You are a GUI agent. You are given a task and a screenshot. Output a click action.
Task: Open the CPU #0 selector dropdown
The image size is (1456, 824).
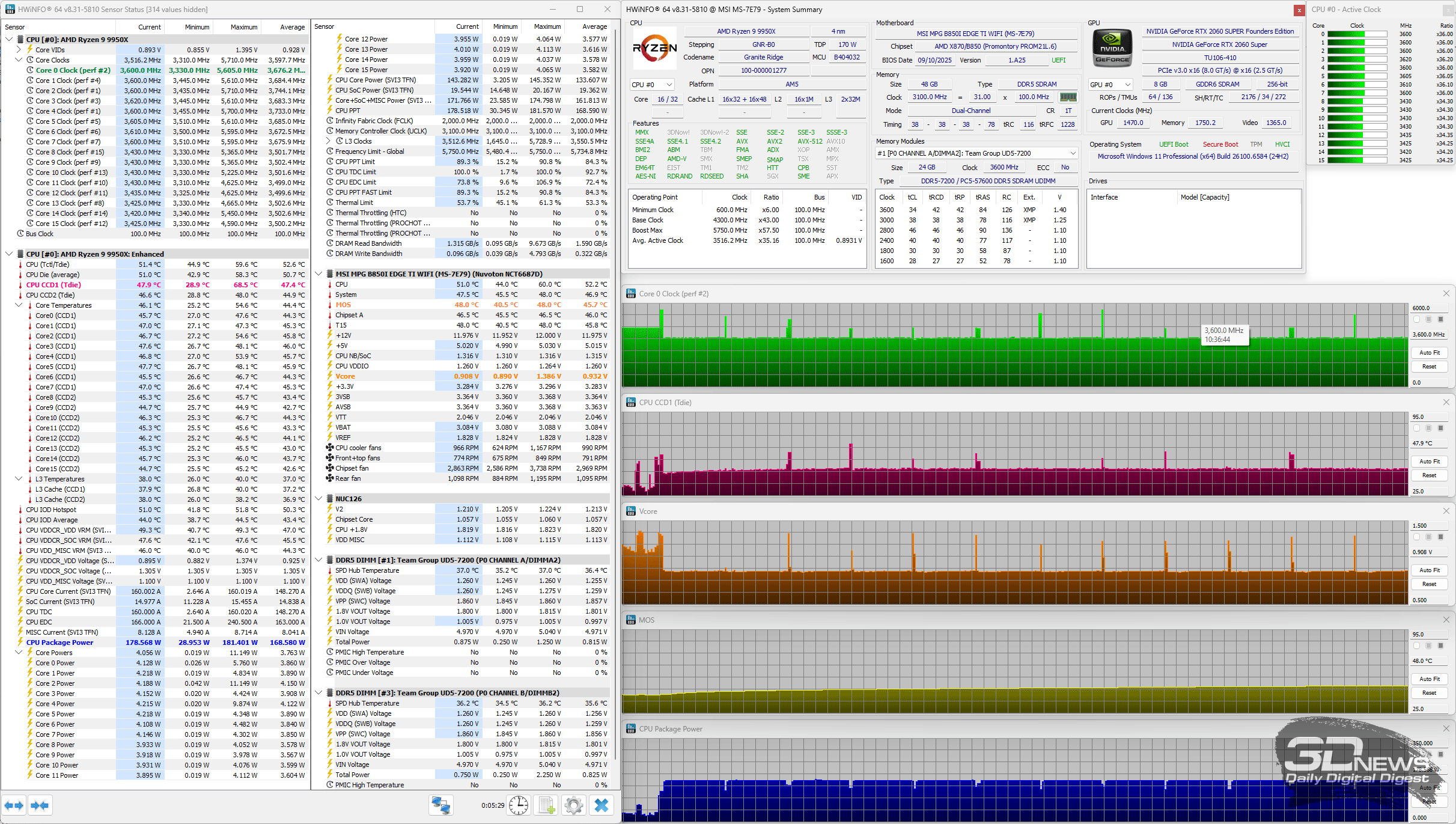tap(652, 85)
